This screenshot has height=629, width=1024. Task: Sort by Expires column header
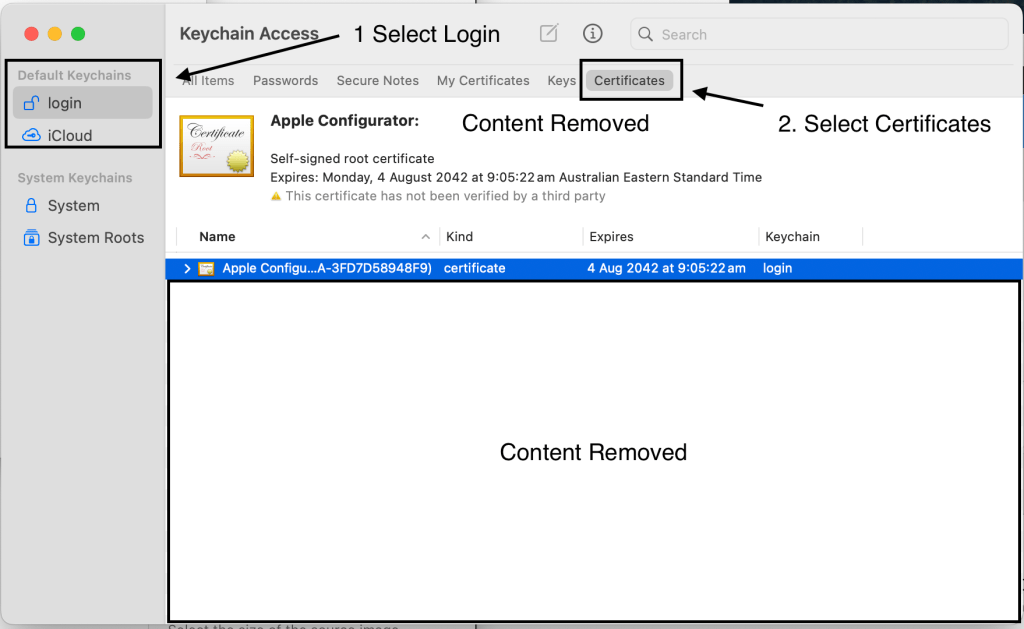tap(611, 237)
